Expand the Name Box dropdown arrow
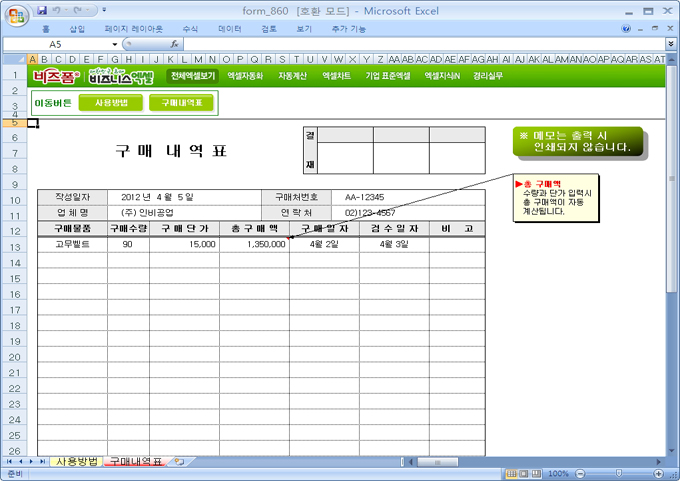Image resolution: width=680 pixels, height=481 pixels. click(116, 45)
